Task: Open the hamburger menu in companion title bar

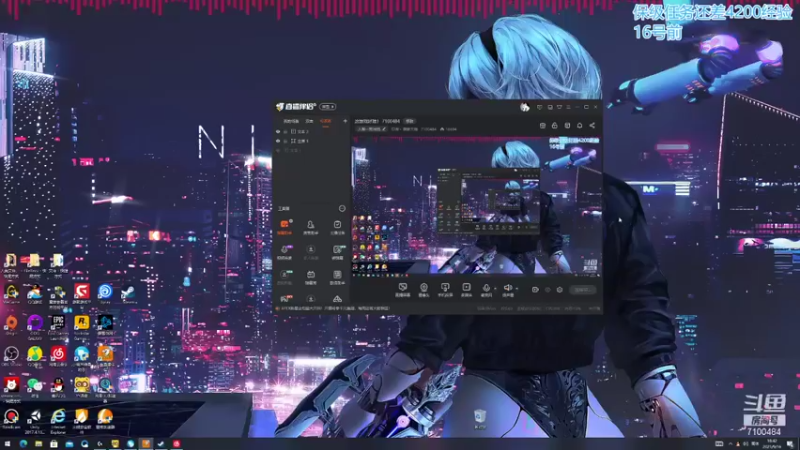Action: (x=568, y=107)
